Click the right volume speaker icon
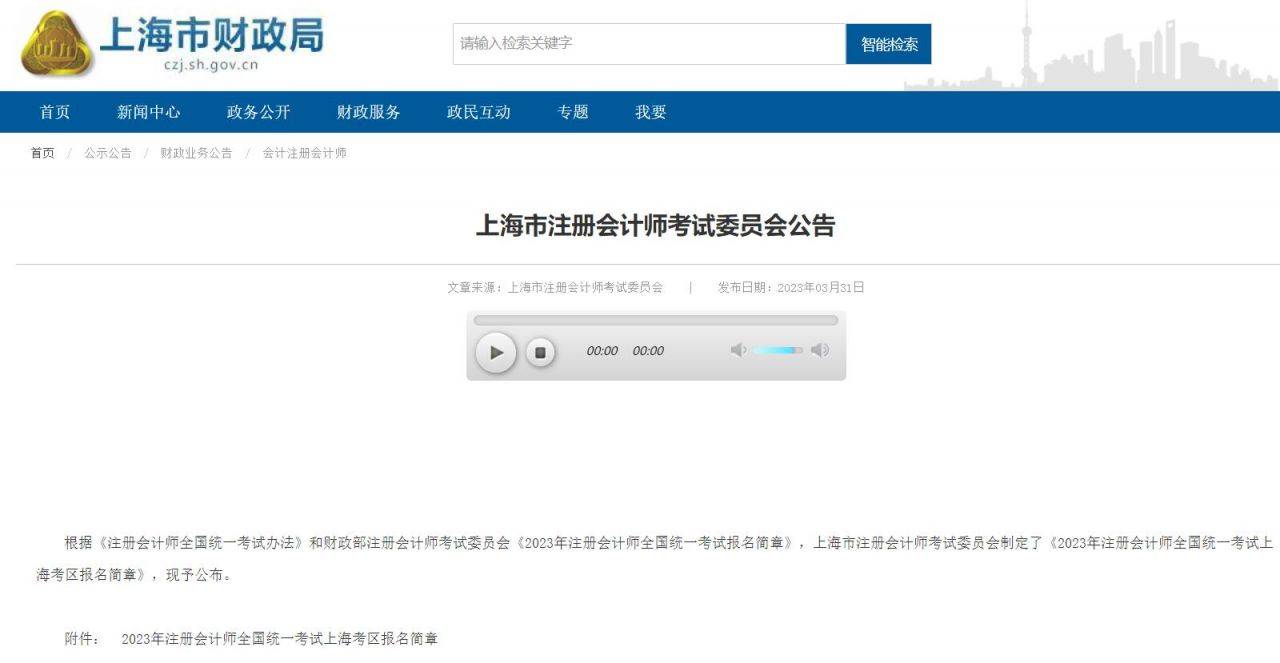The width and height of the screenshot is (1280, 663). [x=820, y=350]
